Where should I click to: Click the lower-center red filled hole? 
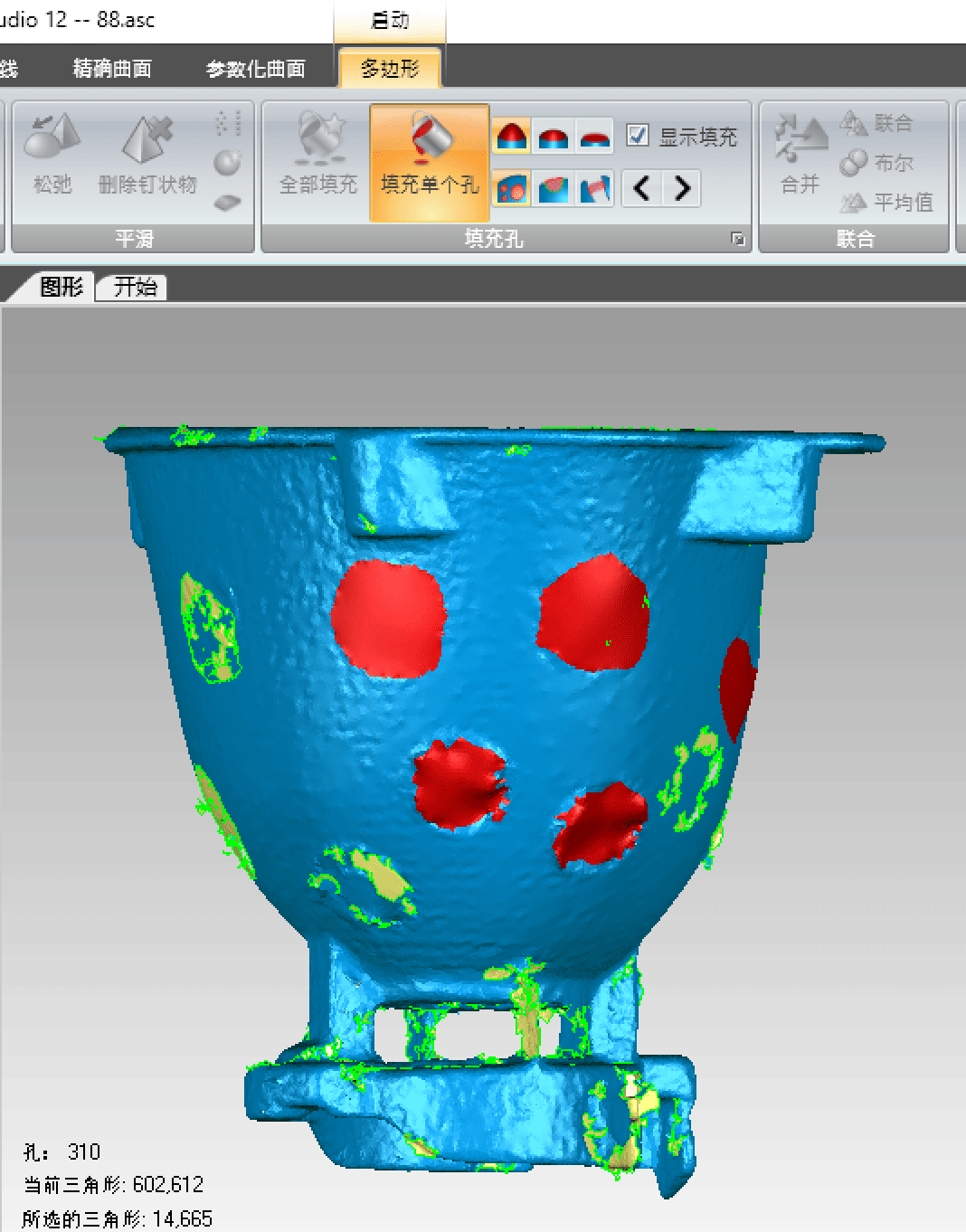(459, 783)
